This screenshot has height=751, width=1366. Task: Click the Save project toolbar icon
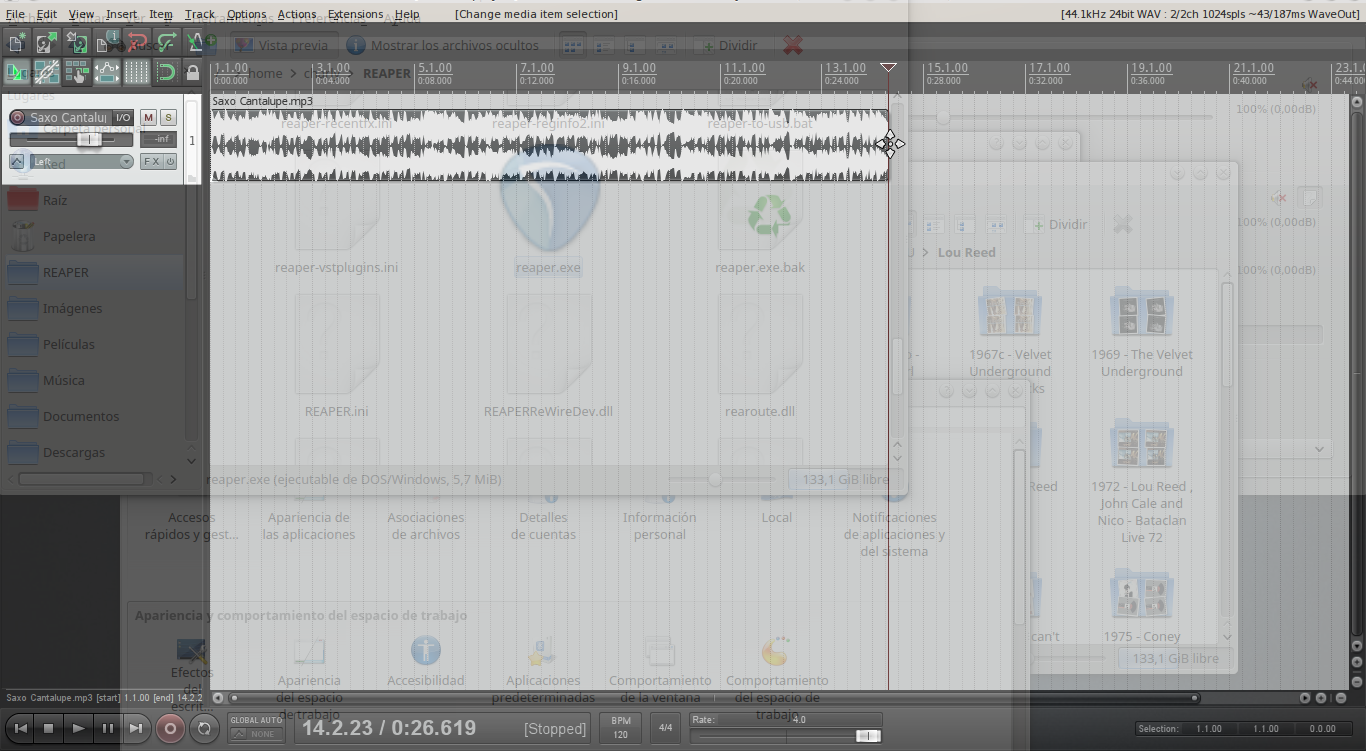tap(76, 42)
